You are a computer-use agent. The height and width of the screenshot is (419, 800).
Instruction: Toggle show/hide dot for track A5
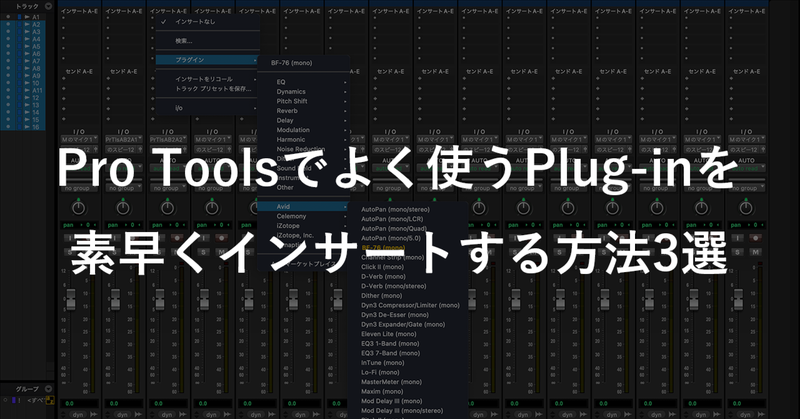8,46
